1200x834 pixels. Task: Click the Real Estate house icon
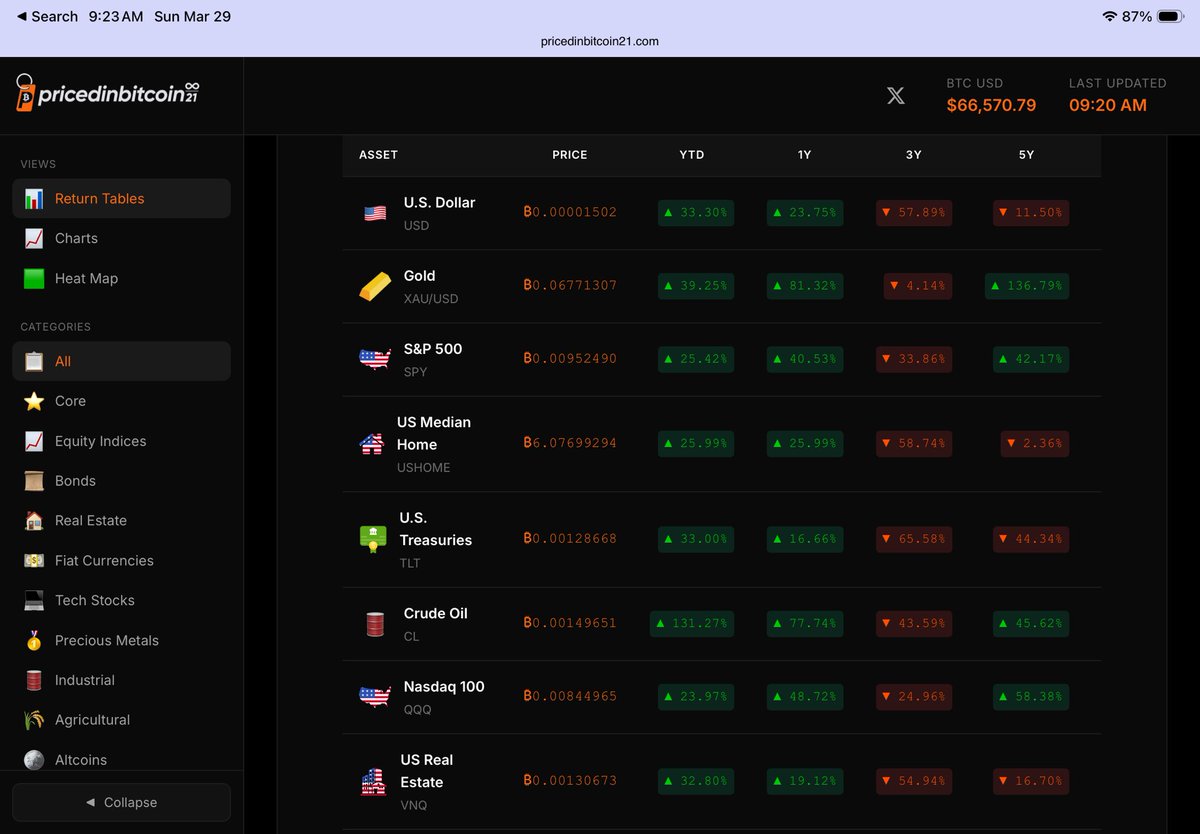34,521
